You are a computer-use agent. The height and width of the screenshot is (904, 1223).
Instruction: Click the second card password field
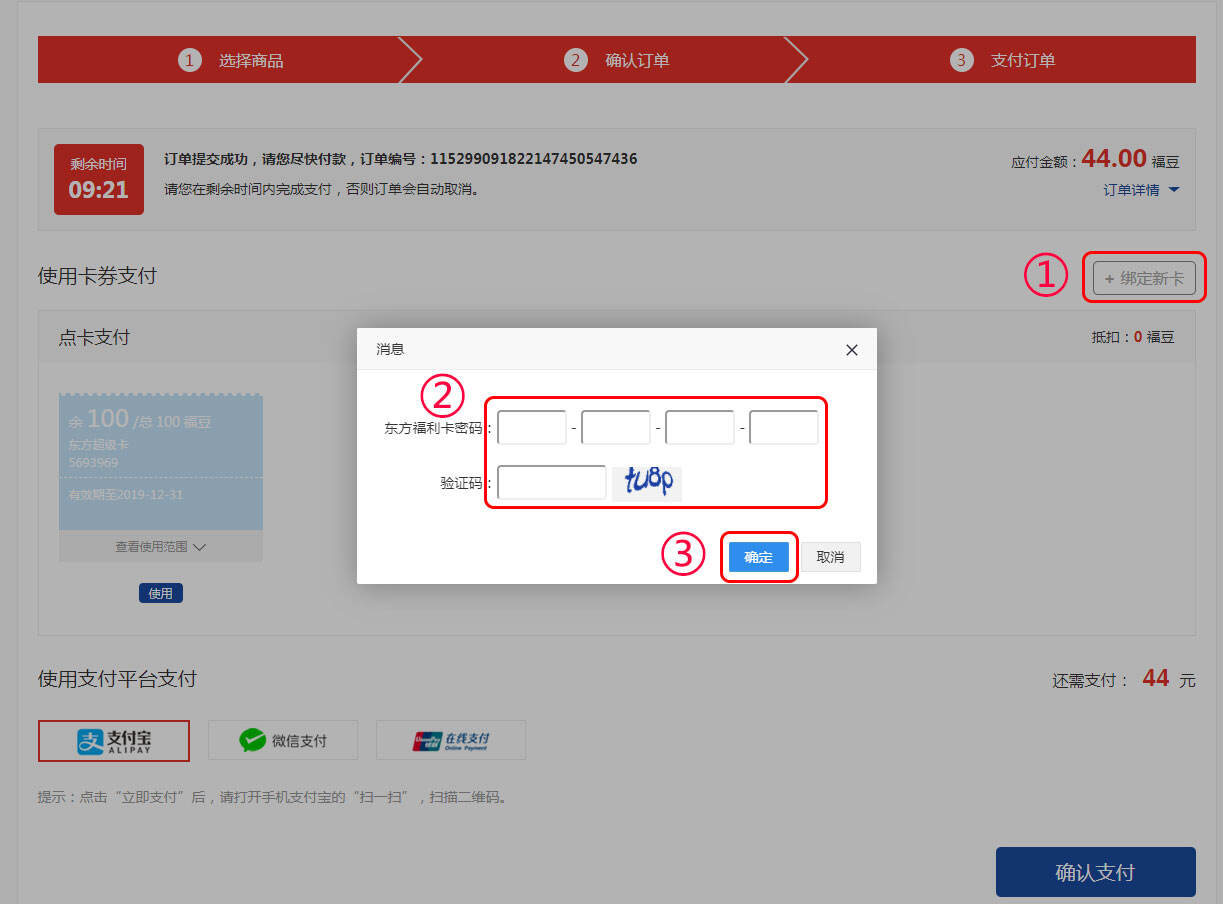[x=616, y=428]
